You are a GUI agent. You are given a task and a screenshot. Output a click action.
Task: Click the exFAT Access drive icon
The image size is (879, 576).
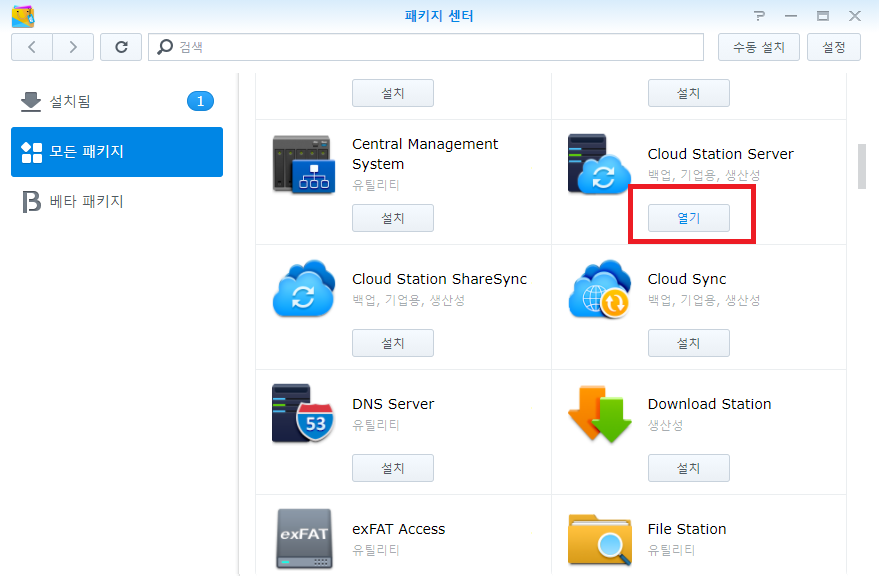[x=304, y=539]
